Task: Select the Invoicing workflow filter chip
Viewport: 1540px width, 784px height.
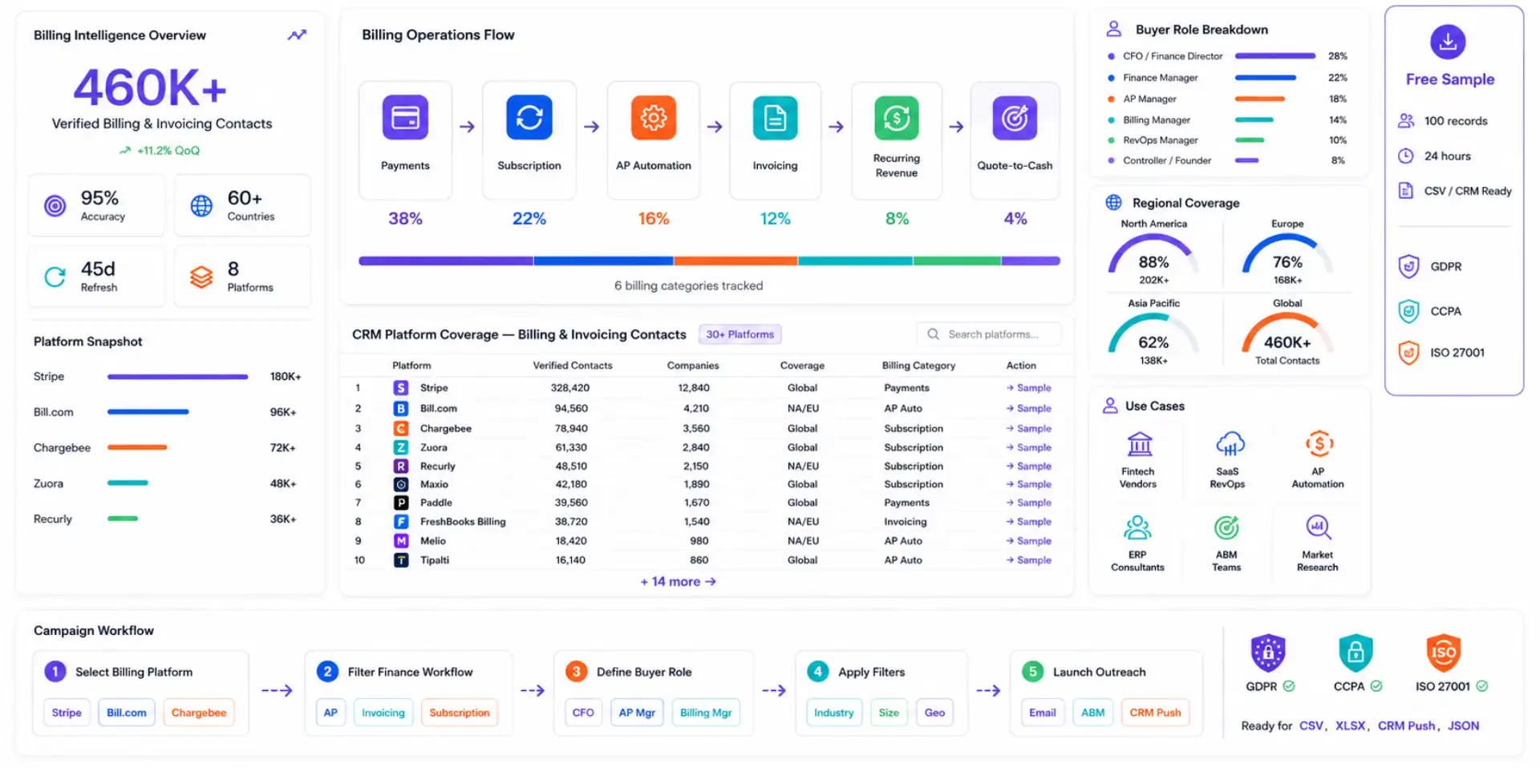Action: [x=383, y=713]
